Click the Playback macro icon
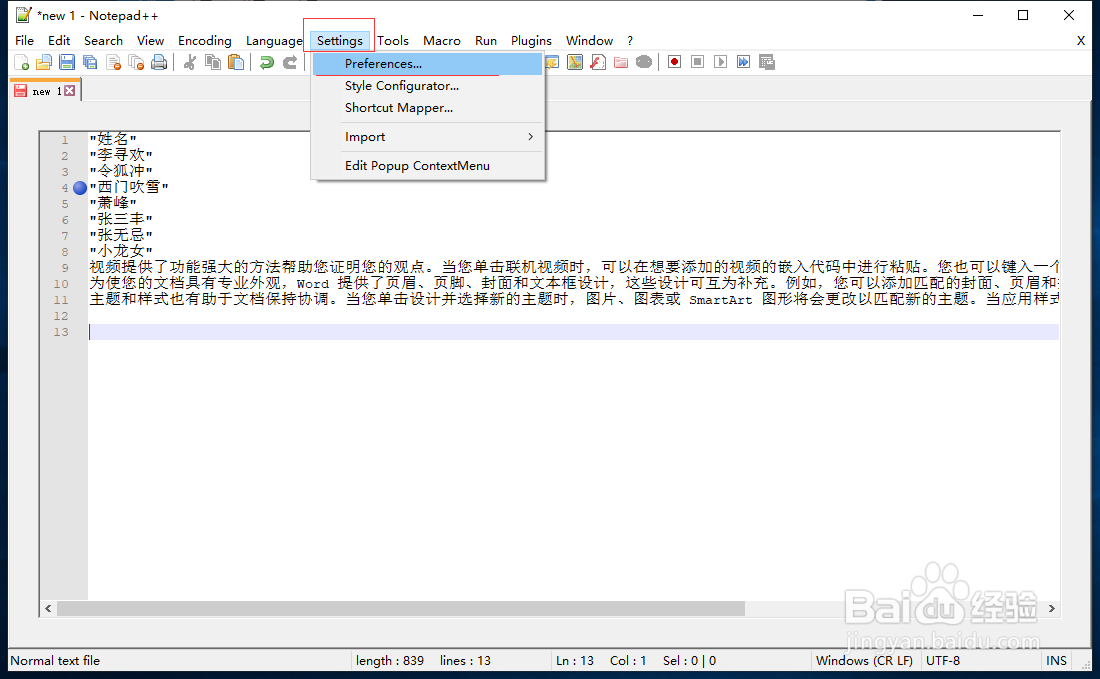1100x679 pixels. (x=720, y=62)
